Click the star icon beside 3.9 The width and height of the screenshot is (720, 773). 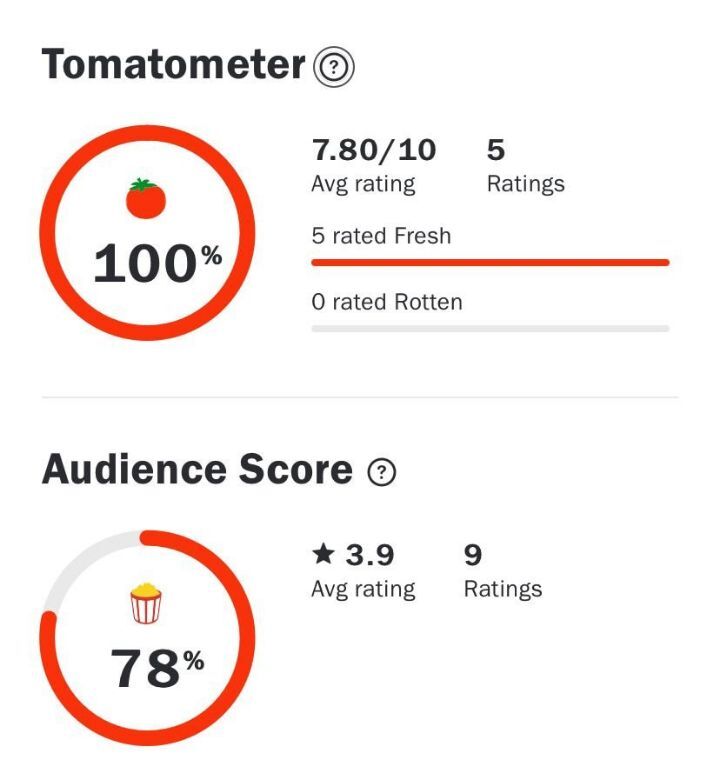point(322,555)
